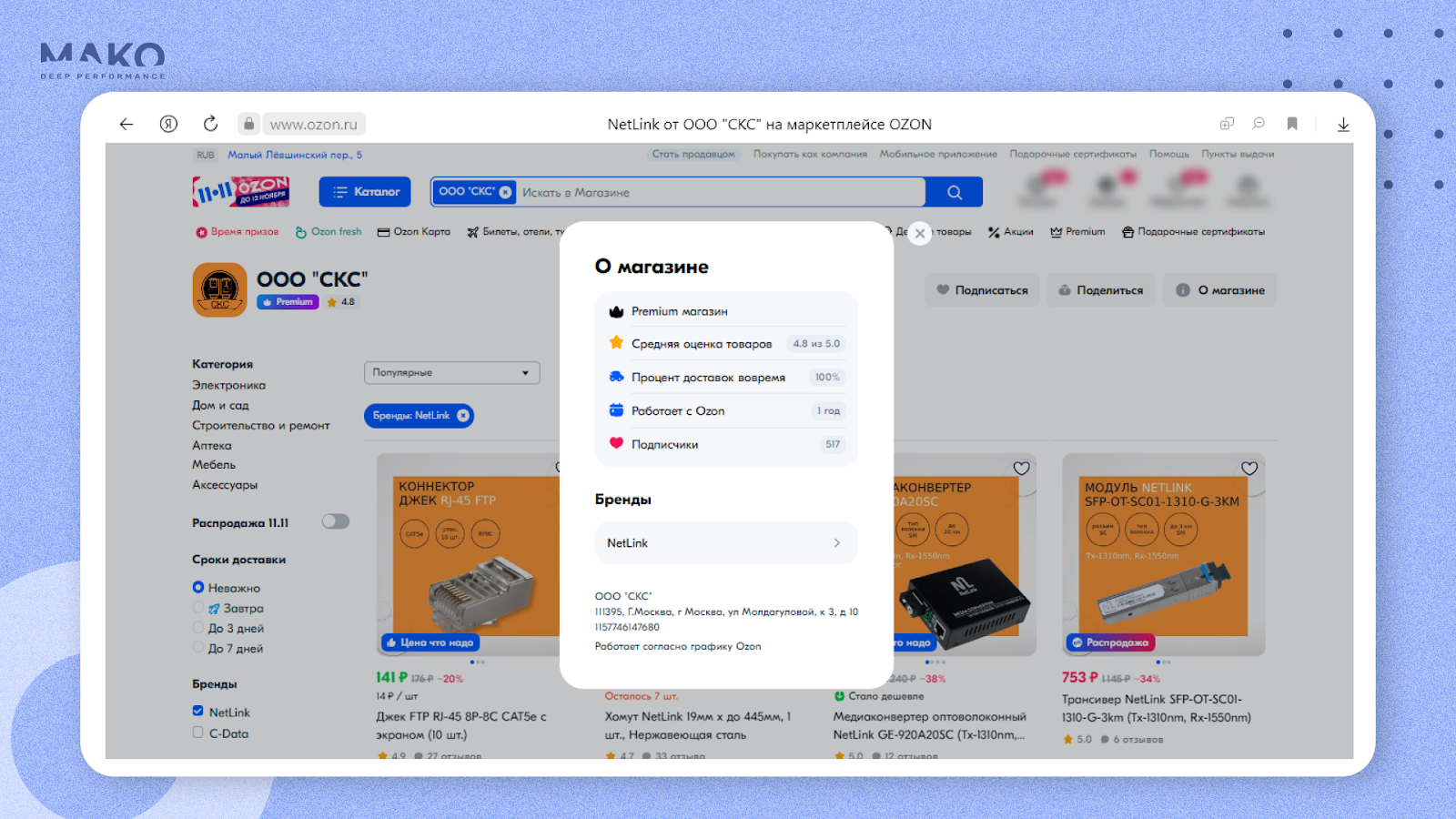Open the browser tabs copy icon
The height and width of the screenshot is (819, 1456).
1227,124
